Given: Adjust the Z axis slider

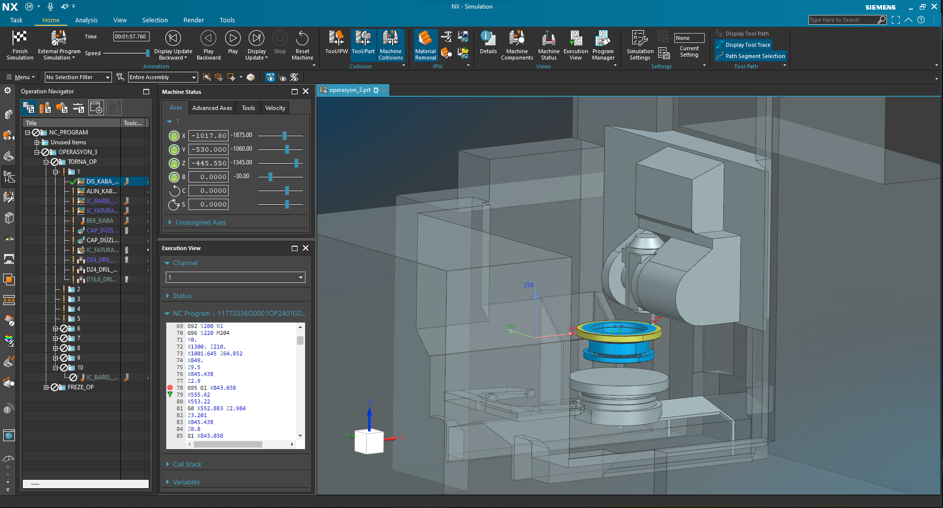Looking at the screenshot, I should pyautogui.click(x=296, y=163).
